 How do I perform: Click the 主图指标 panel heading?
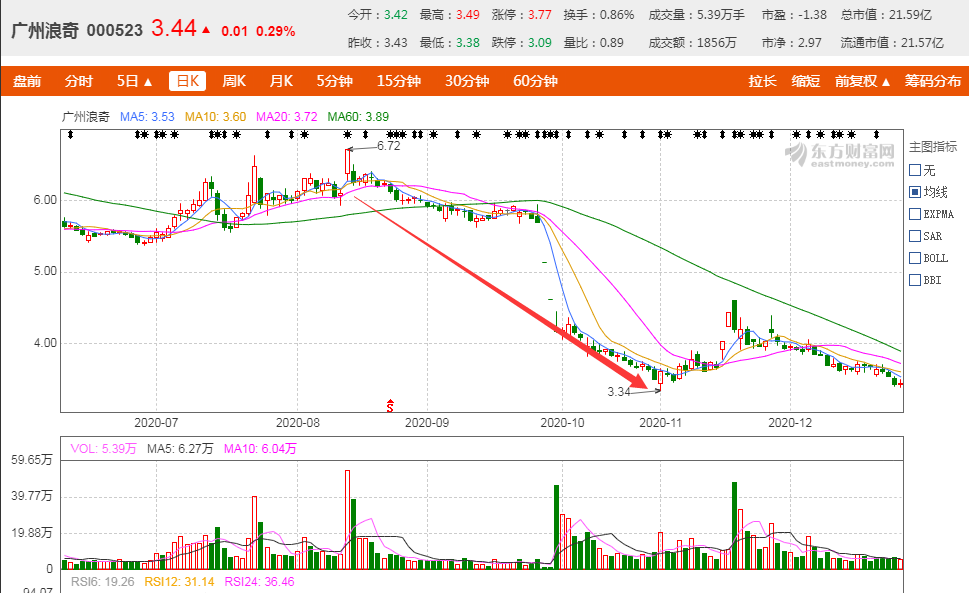933,147
